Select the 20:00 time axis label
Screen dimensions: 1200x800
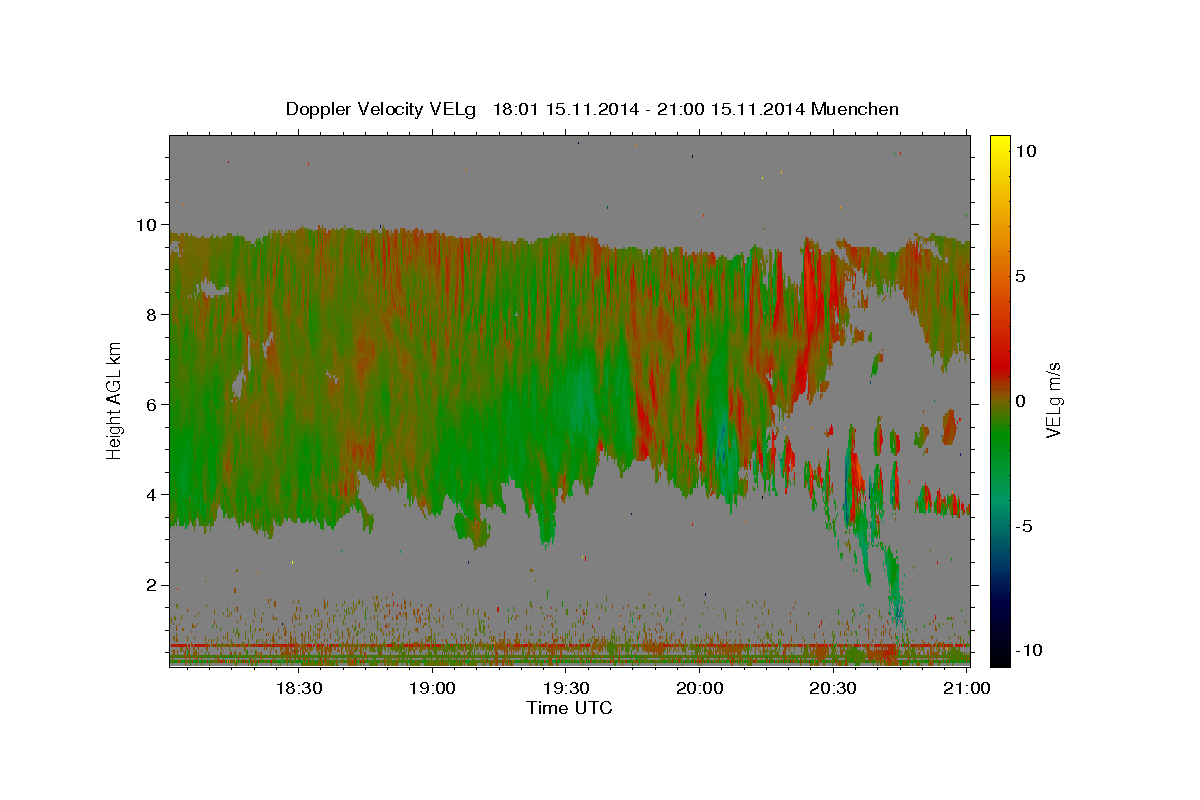[x=700, y=688]
